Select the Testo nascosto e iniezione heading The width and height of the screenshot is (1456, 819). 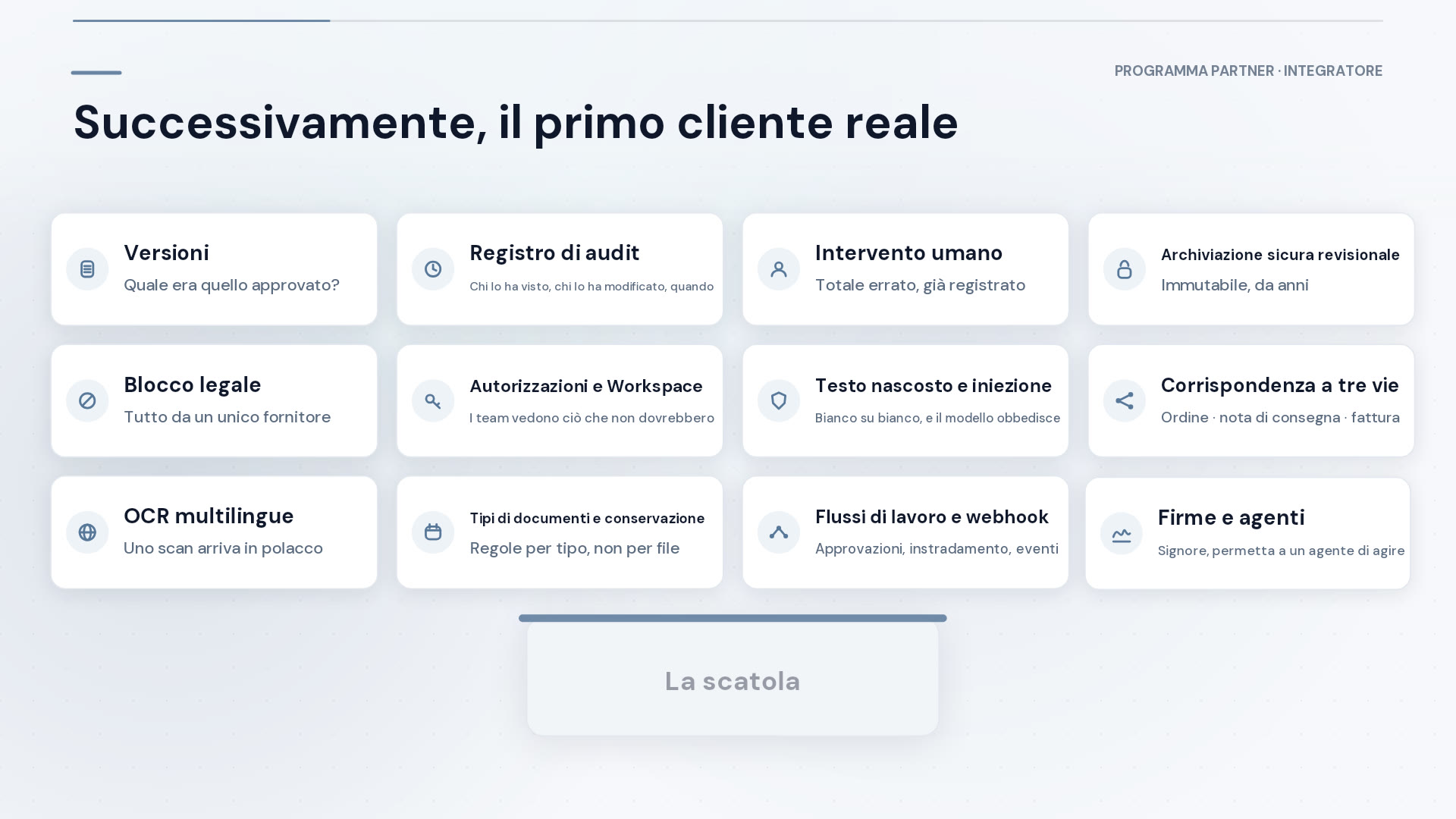934,385
